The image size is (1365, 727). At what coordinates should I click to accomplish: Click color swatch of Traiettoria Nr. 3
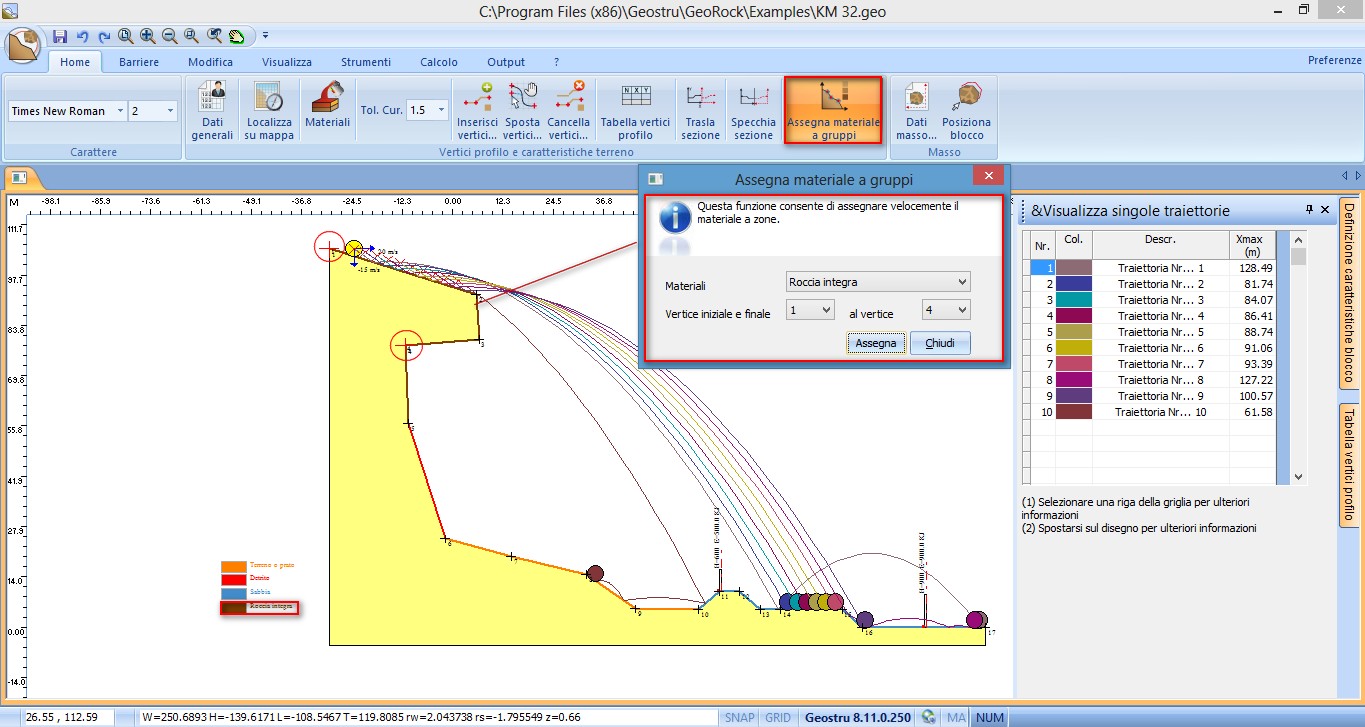1074,300
